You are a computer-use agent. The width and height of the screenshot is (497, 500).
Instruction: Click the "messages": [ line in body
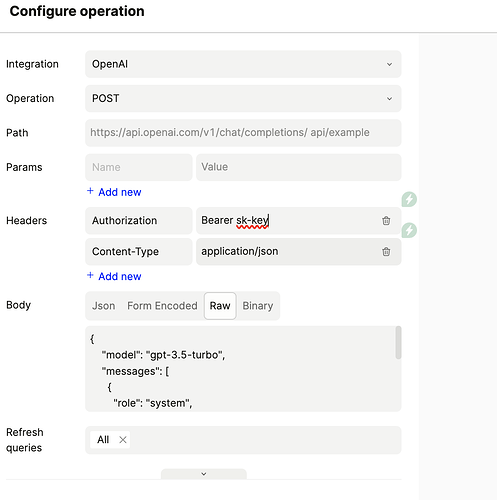coord(135,371)
